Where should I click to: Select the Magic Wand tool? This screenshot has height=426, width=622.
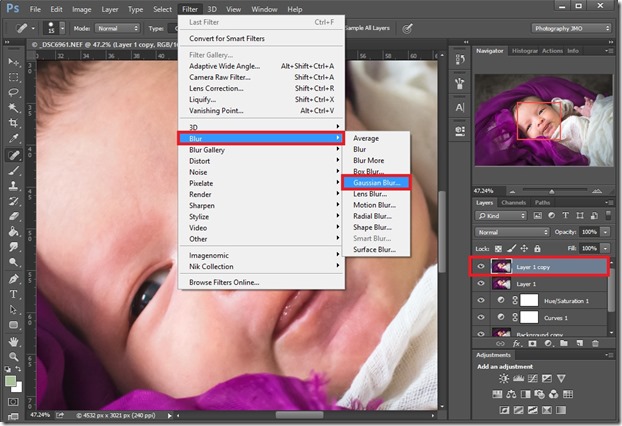coord(13,108)
